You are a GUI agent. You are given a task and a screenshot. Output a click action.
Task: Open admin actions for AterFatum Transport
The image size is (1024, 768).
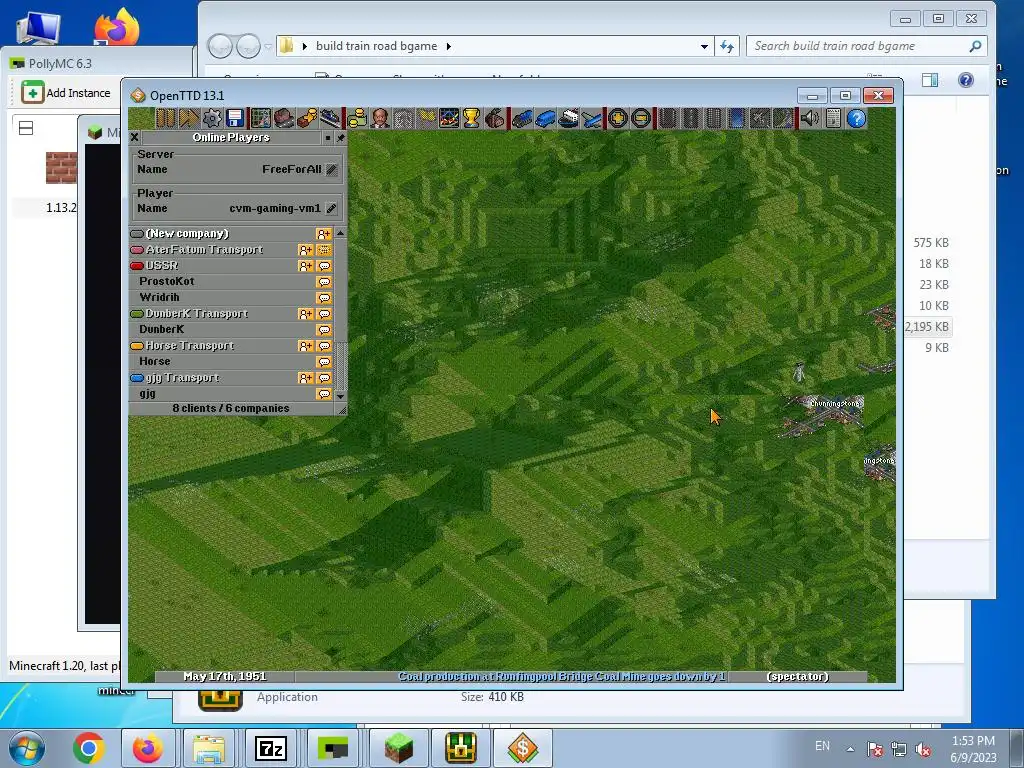tap(324, 249)
